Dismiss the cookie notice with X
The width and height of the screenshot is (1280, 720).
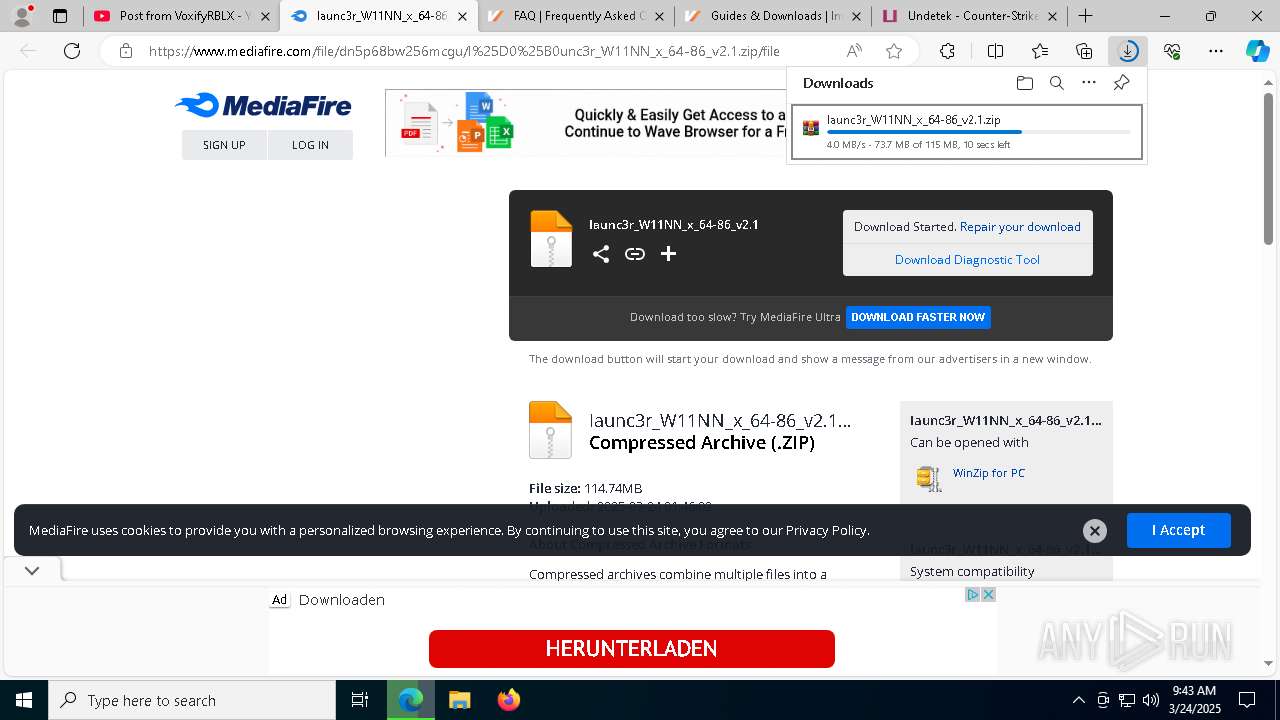(1095, 531)
